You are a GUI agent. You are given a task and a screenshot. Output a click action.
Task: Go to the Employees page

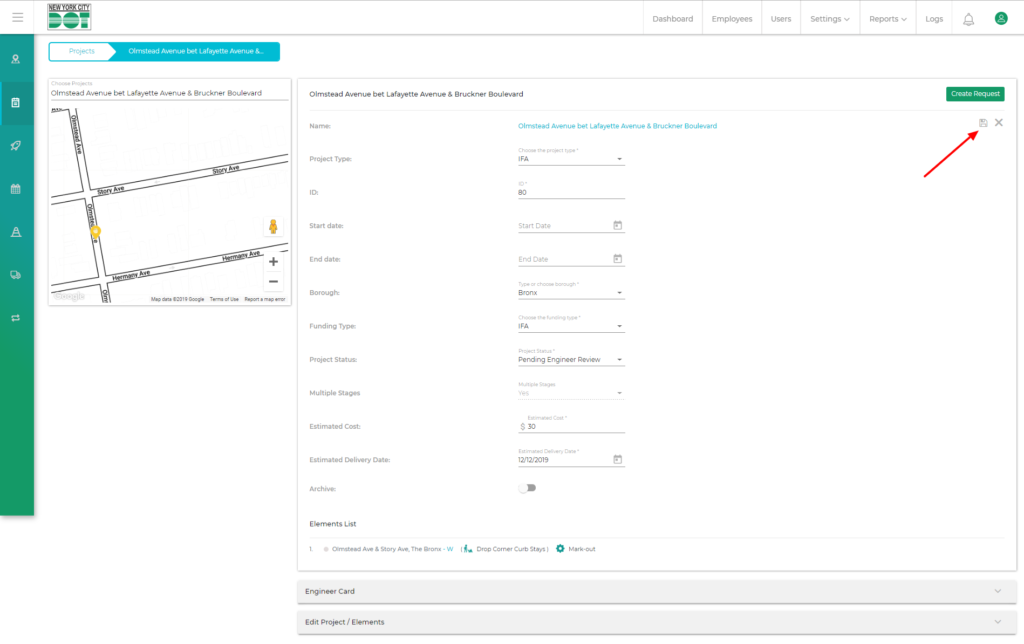[x=731, y=19]
